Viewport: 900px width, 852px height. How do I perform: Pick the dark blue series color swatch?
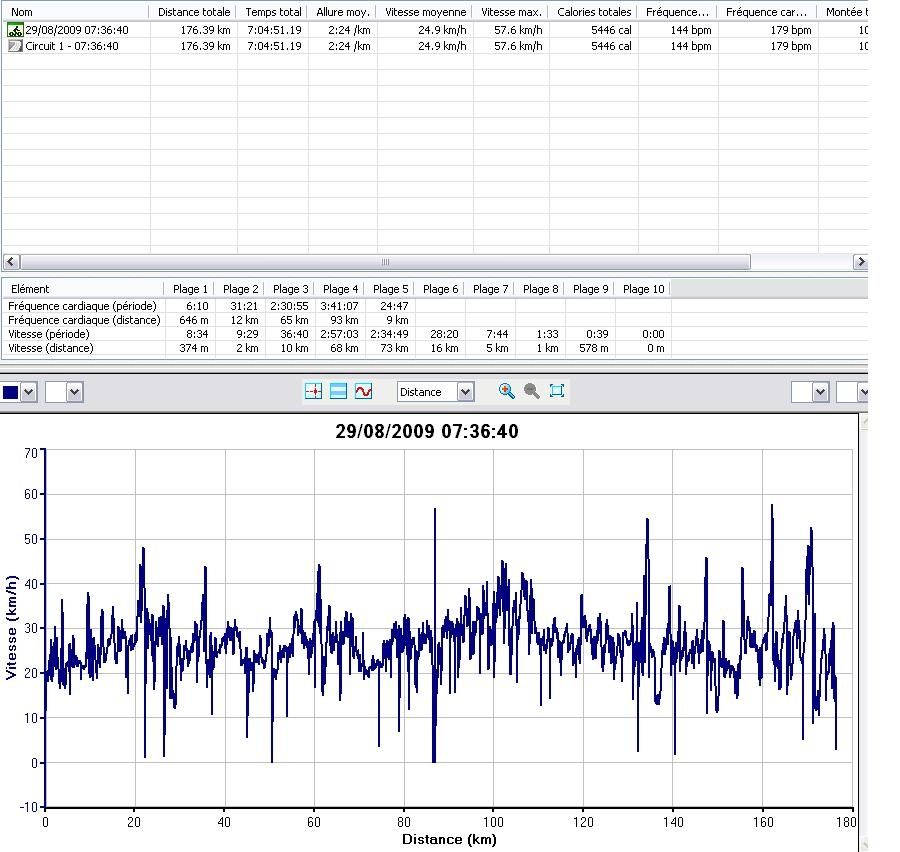(10, 393)
